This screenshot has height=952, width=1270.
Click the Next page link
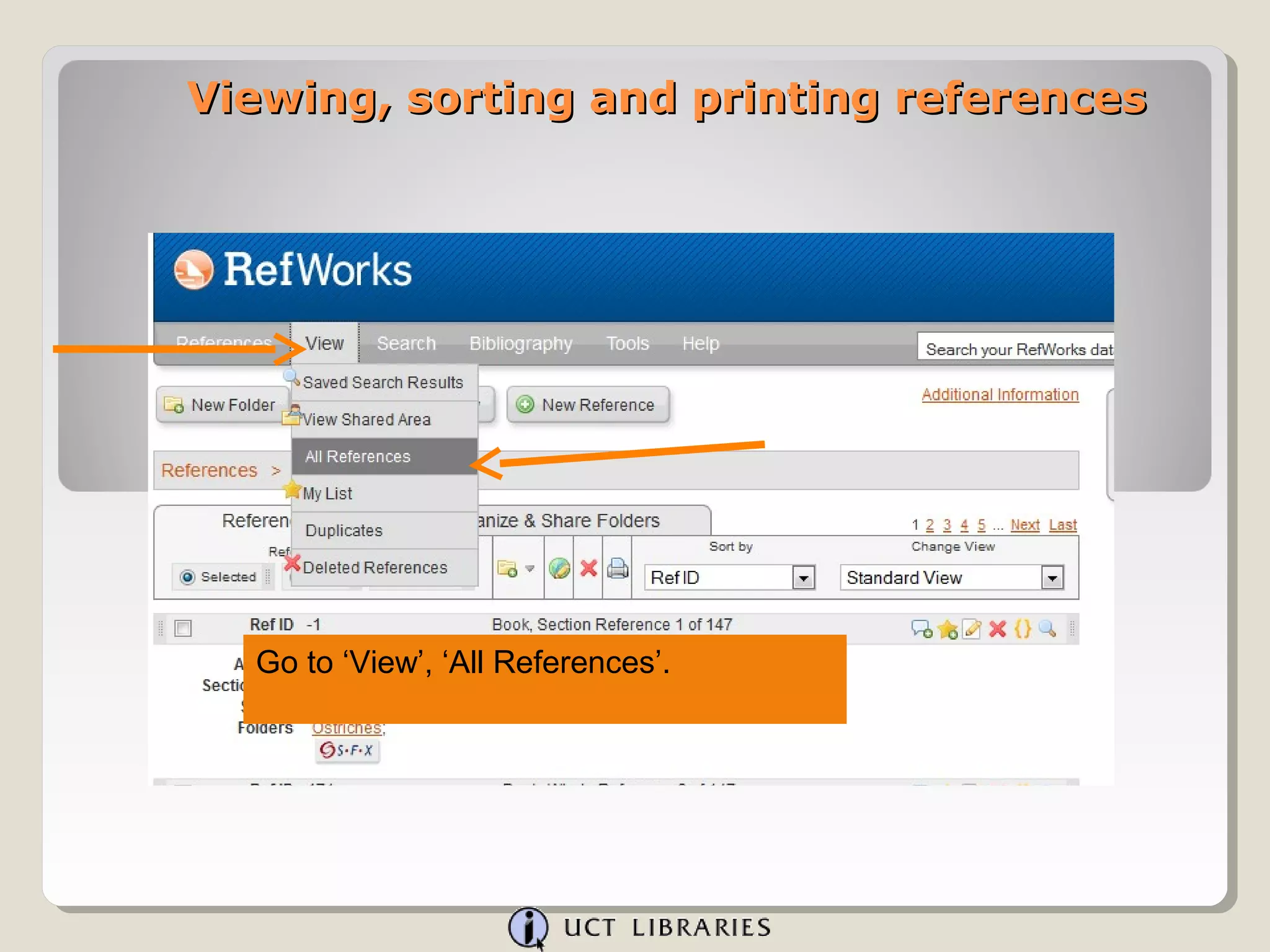coord(1025,525)
